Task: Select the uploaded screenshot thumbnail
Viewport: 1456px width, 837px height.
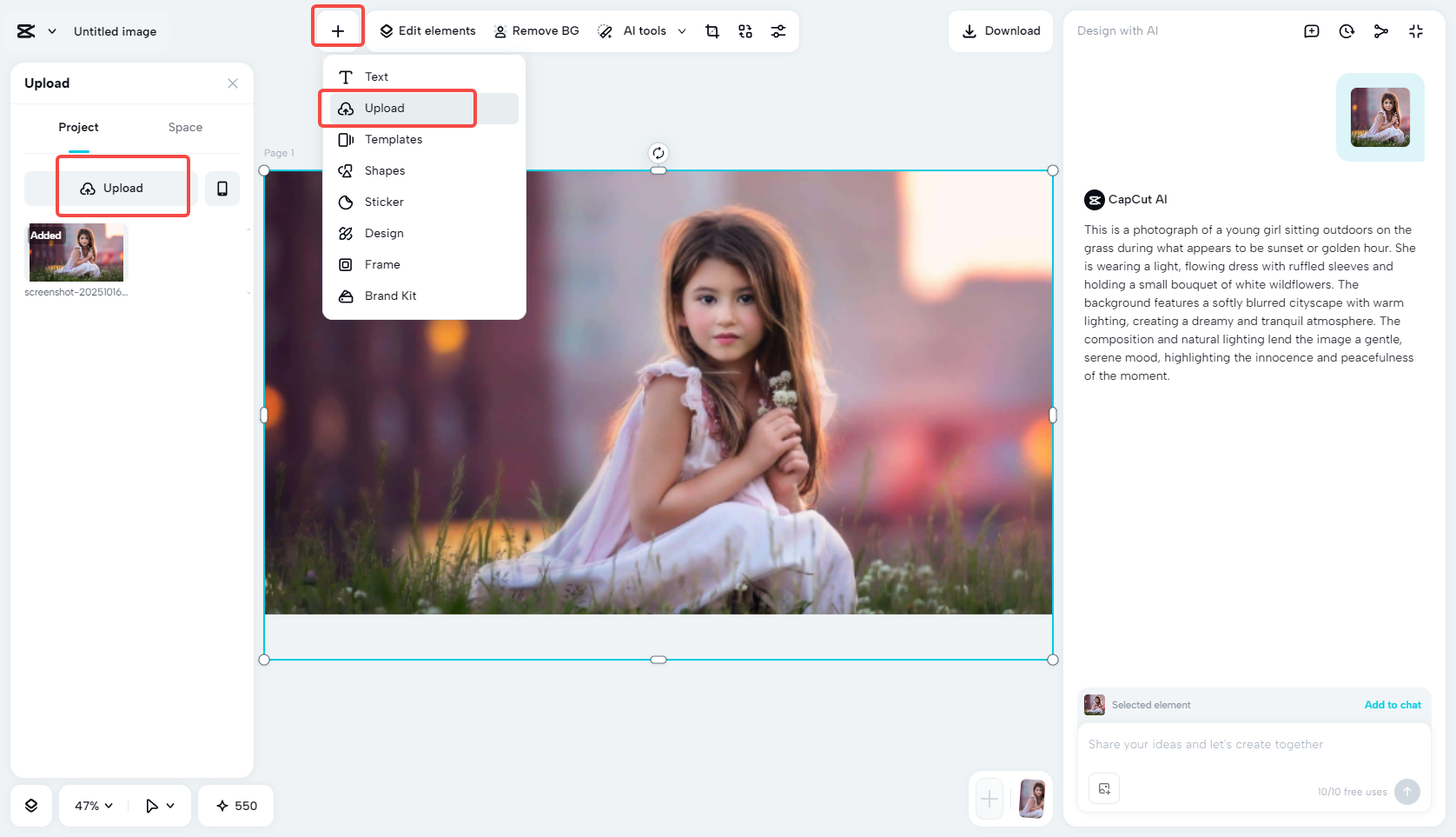Action: point(76,251)
